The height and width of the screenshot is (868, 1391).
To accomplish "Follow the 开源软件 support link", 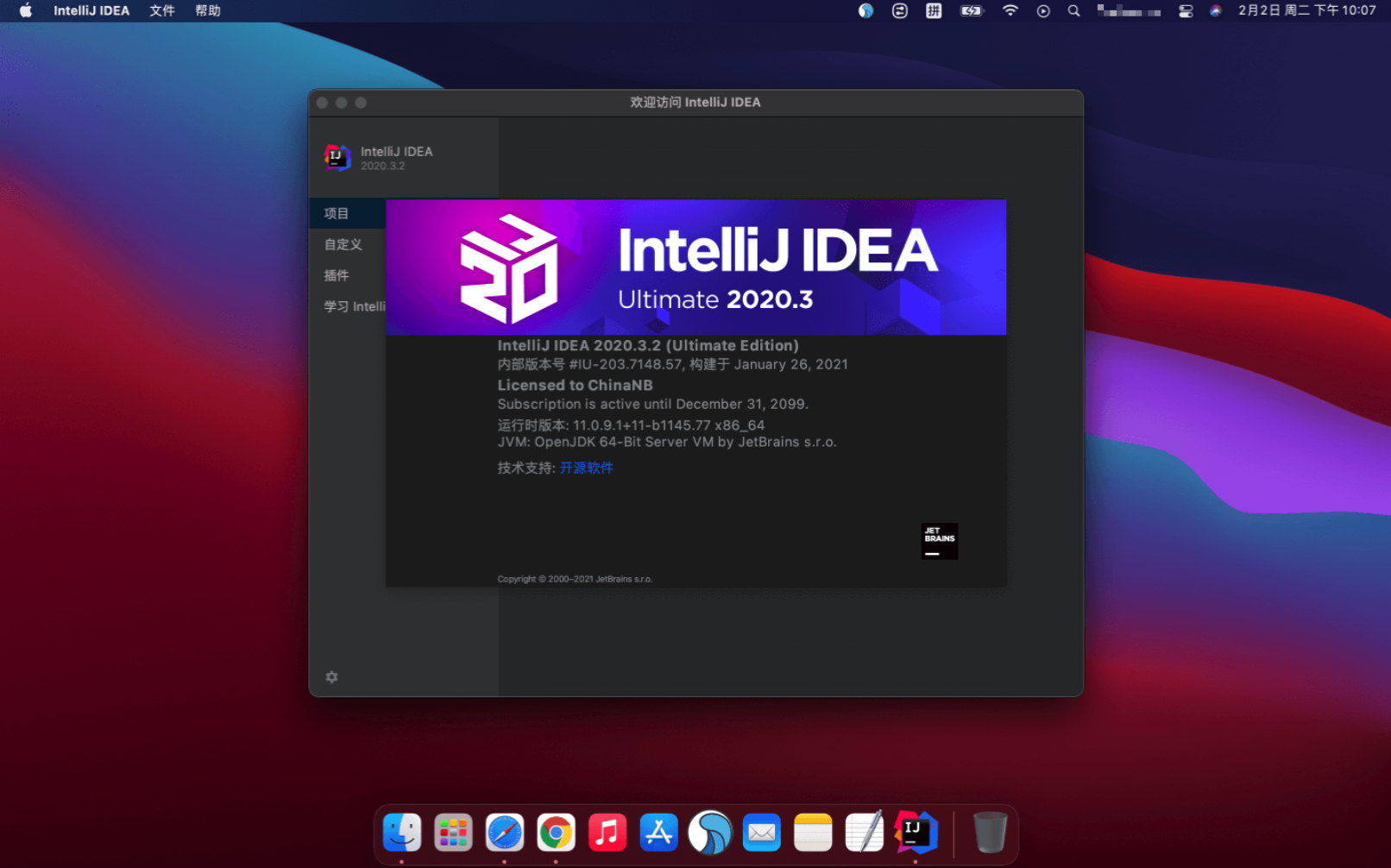I will pyautogui.click(x=587, y=468).
